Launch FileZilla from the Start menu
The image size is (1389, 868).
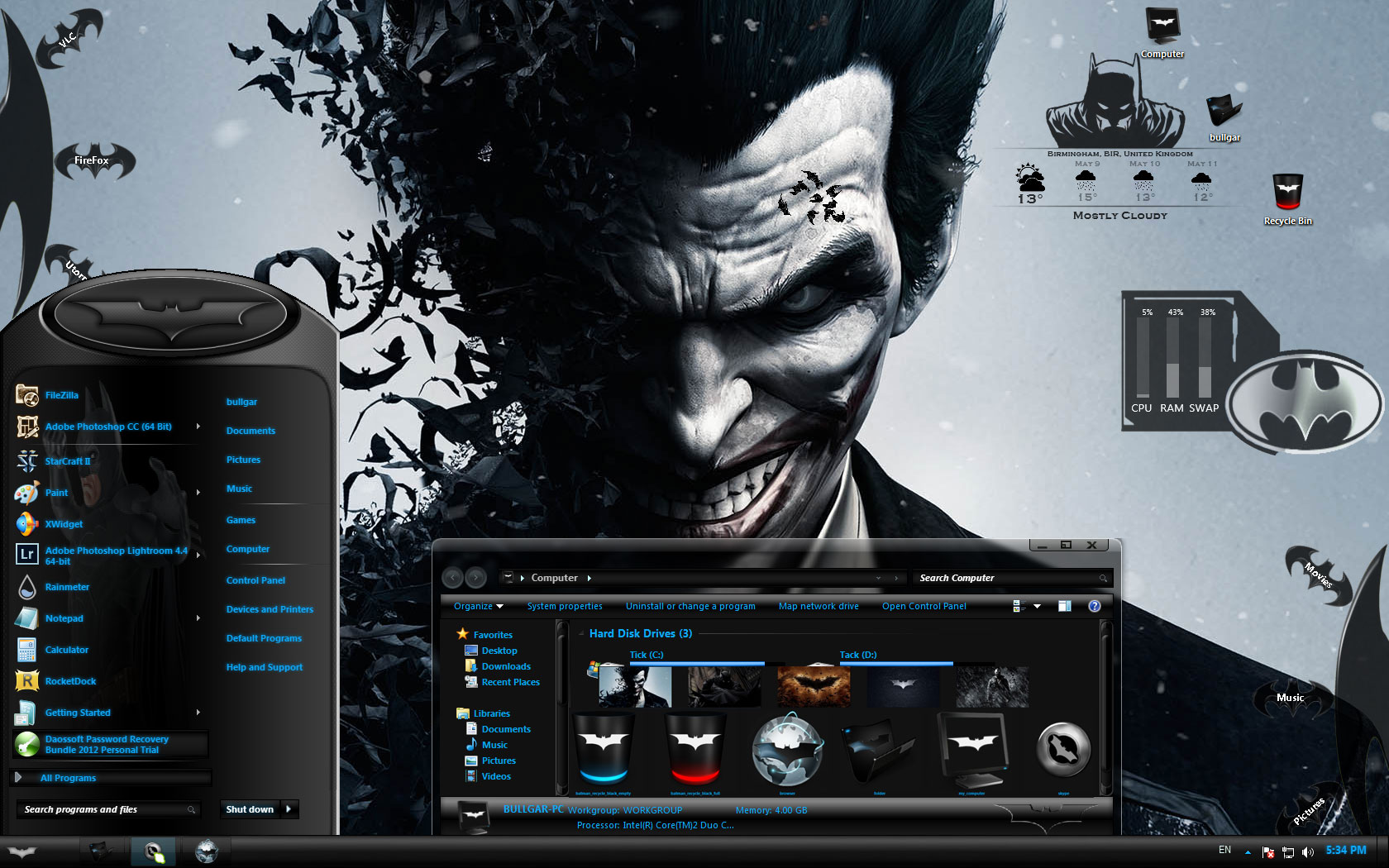(x=61, y=395)
